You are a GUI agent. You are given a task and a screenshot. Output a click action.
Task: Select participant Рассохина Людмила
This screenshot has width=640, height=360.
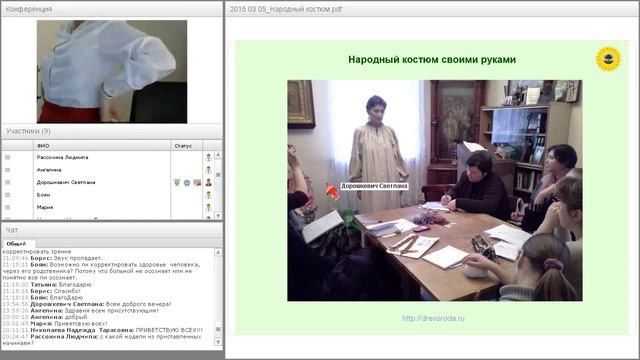tap(62, 157)
